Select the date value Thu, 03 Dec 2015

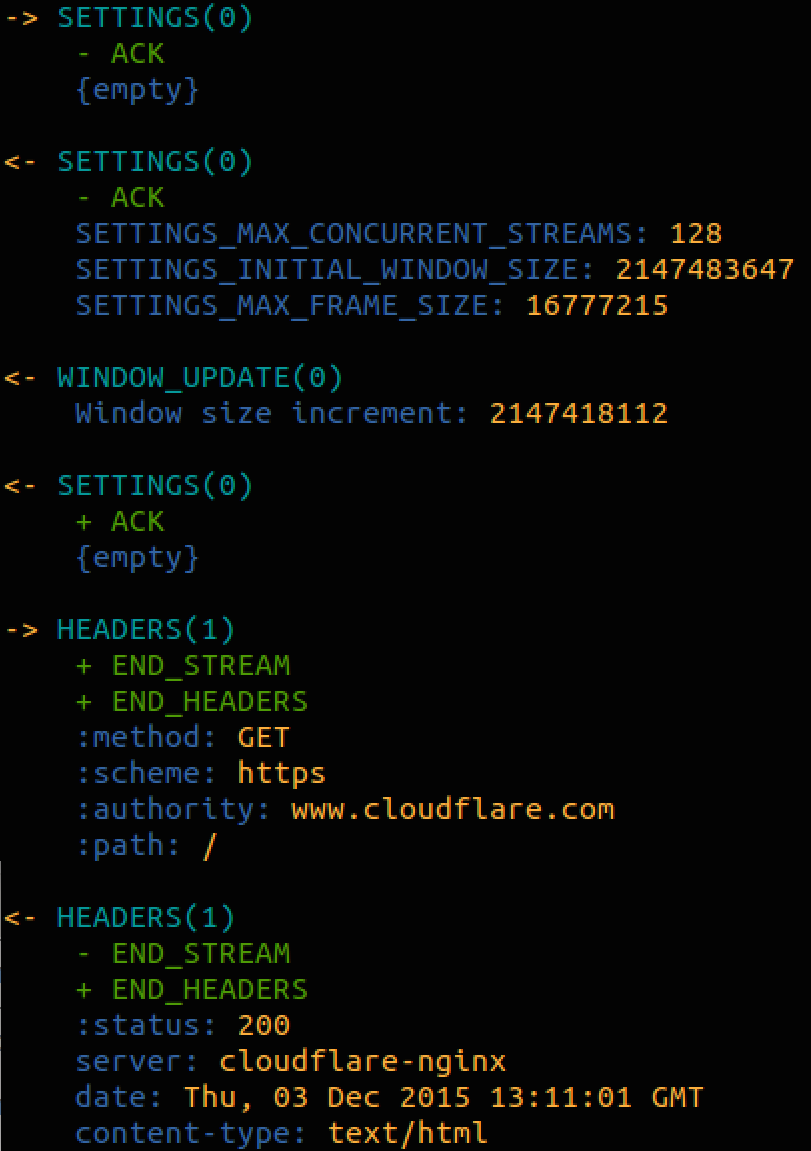pyautogui.click(x=327, y=1098)
